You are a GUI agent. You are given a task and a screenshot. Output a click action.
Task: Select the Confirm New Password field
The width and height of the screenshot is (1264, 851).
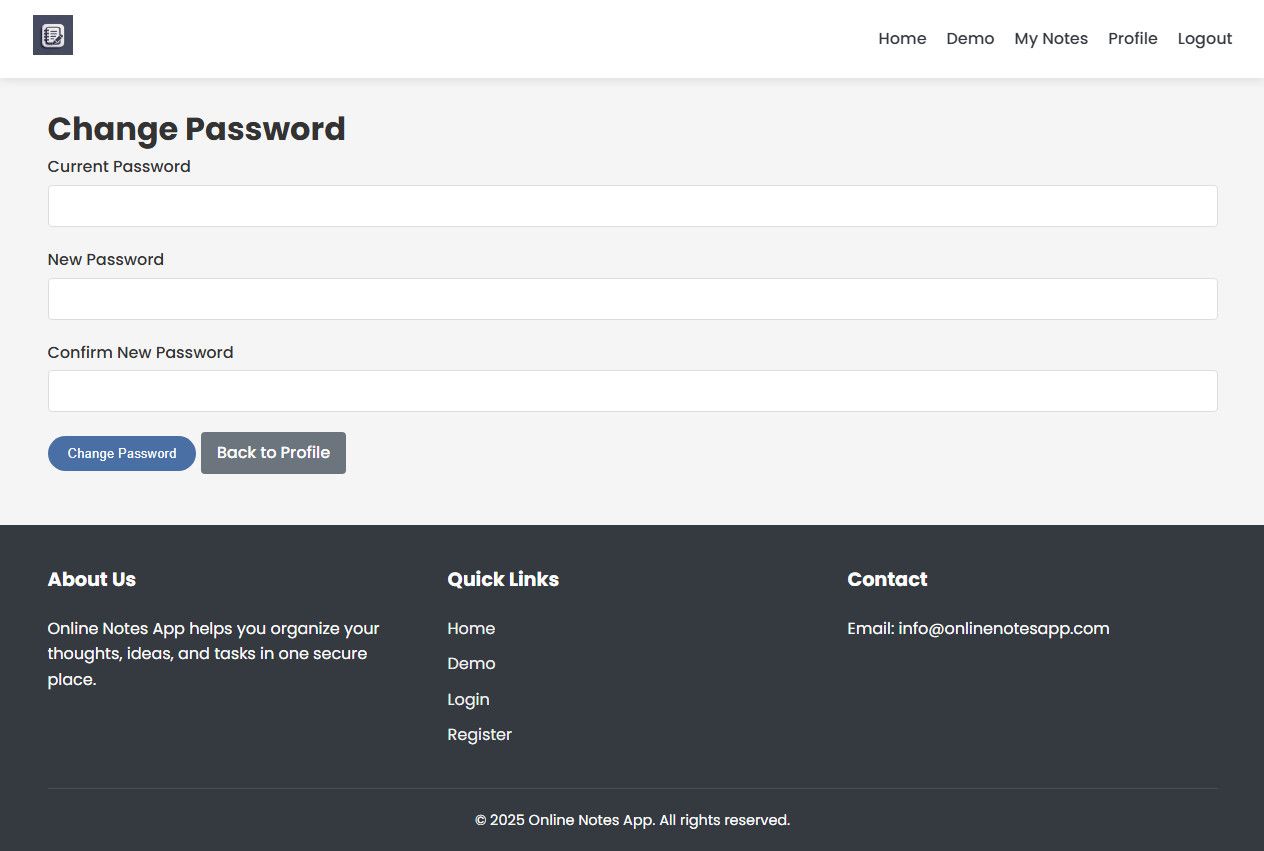click(632, 391)
